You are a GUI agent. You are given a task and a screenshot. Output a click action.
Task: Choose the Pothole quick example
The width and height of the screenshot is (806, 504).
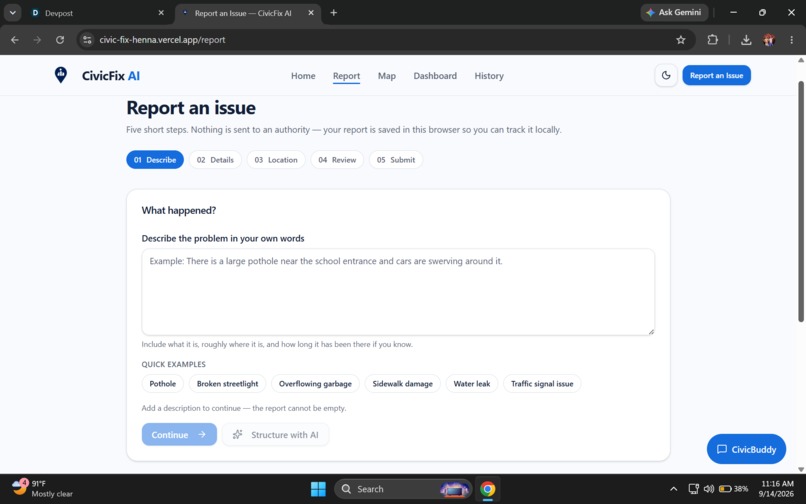pyautogui.click(x=162, y=384)
